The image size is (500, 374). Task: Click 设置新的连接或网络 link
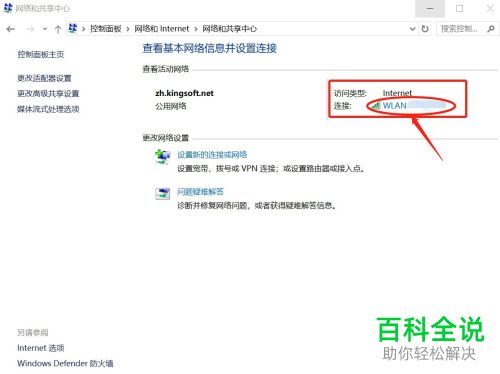point(212,155)
